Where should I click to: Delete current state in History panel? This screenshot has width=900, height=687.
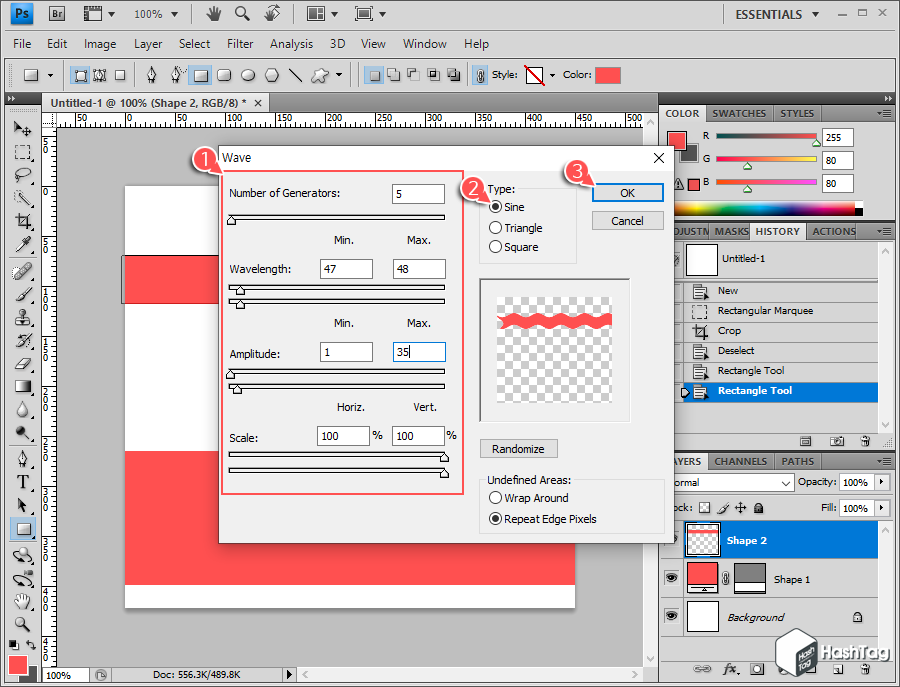(865, 441)
